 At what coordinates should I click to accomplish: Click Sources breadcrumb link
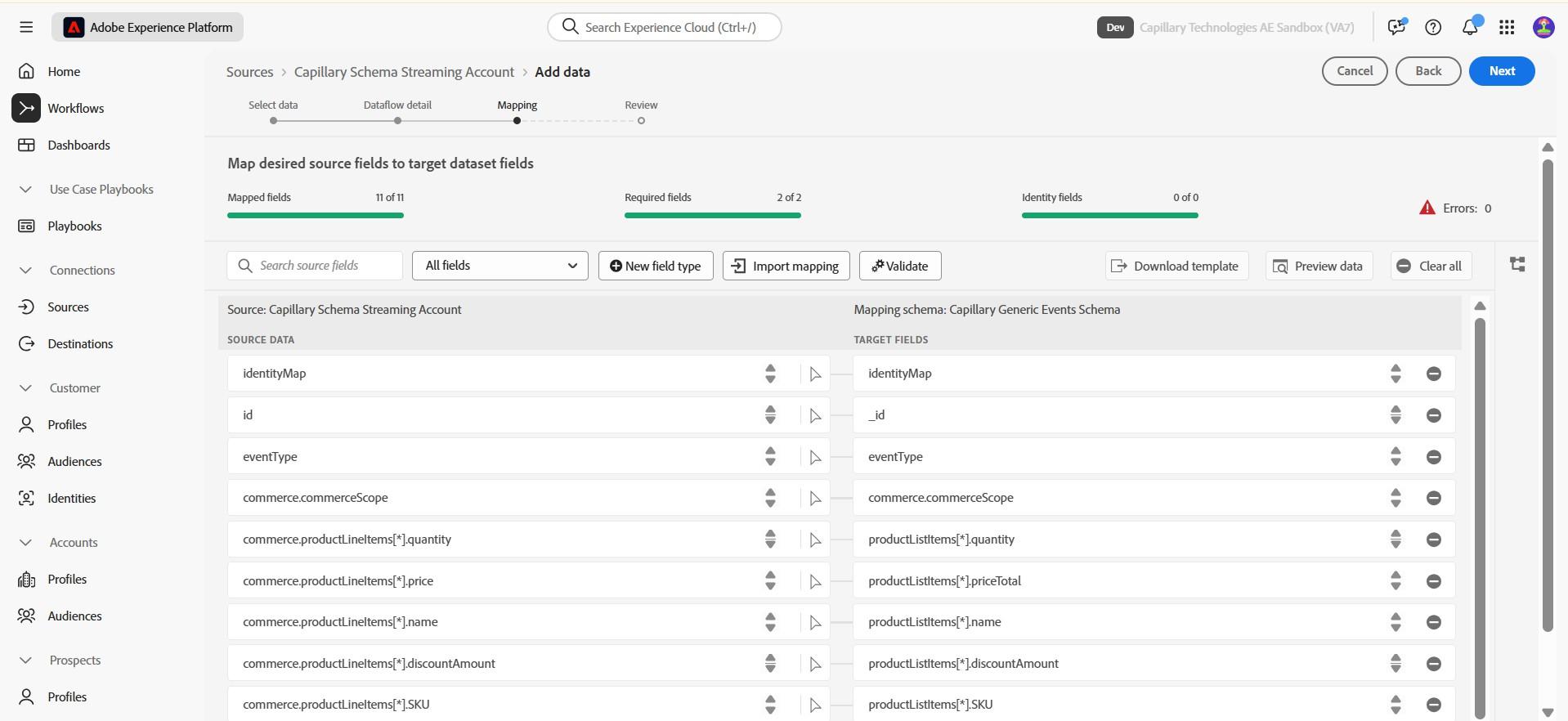[x=249, y=72]
